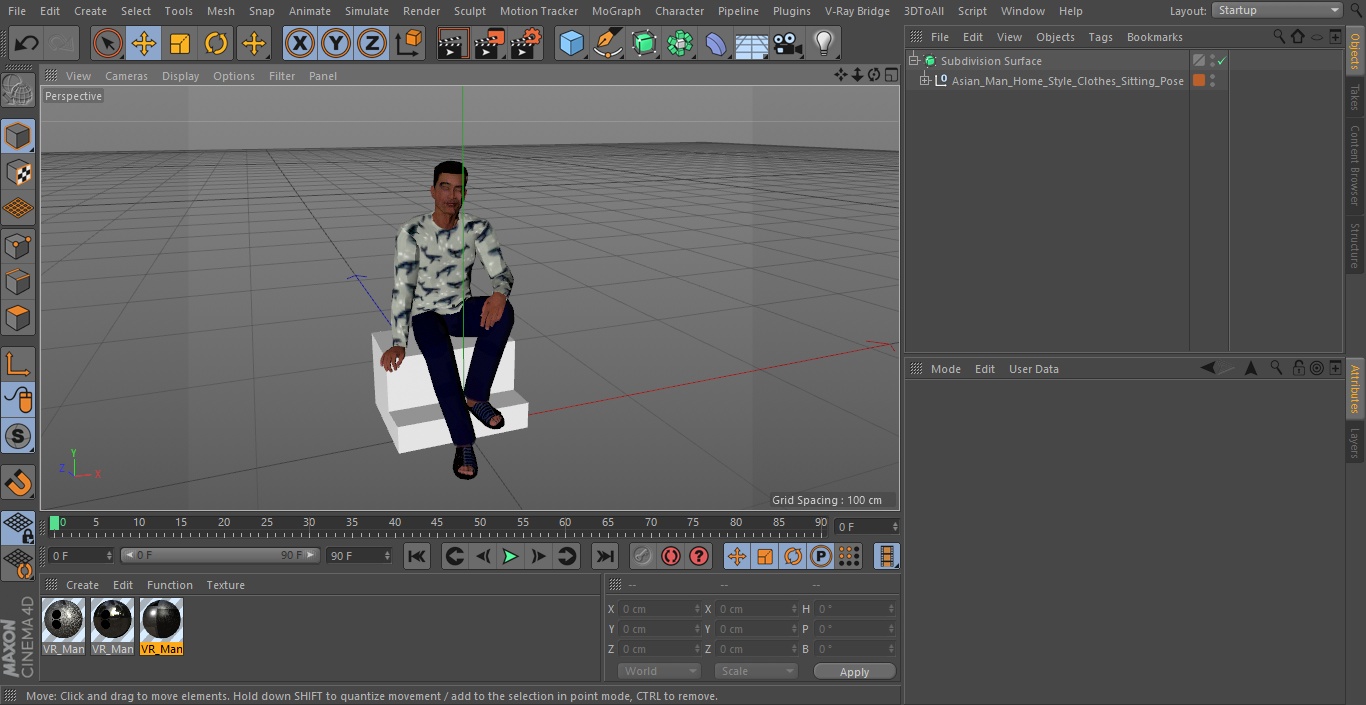Open the material manager Texture menu
This screenshot has width=1366, height=705.
226,585
